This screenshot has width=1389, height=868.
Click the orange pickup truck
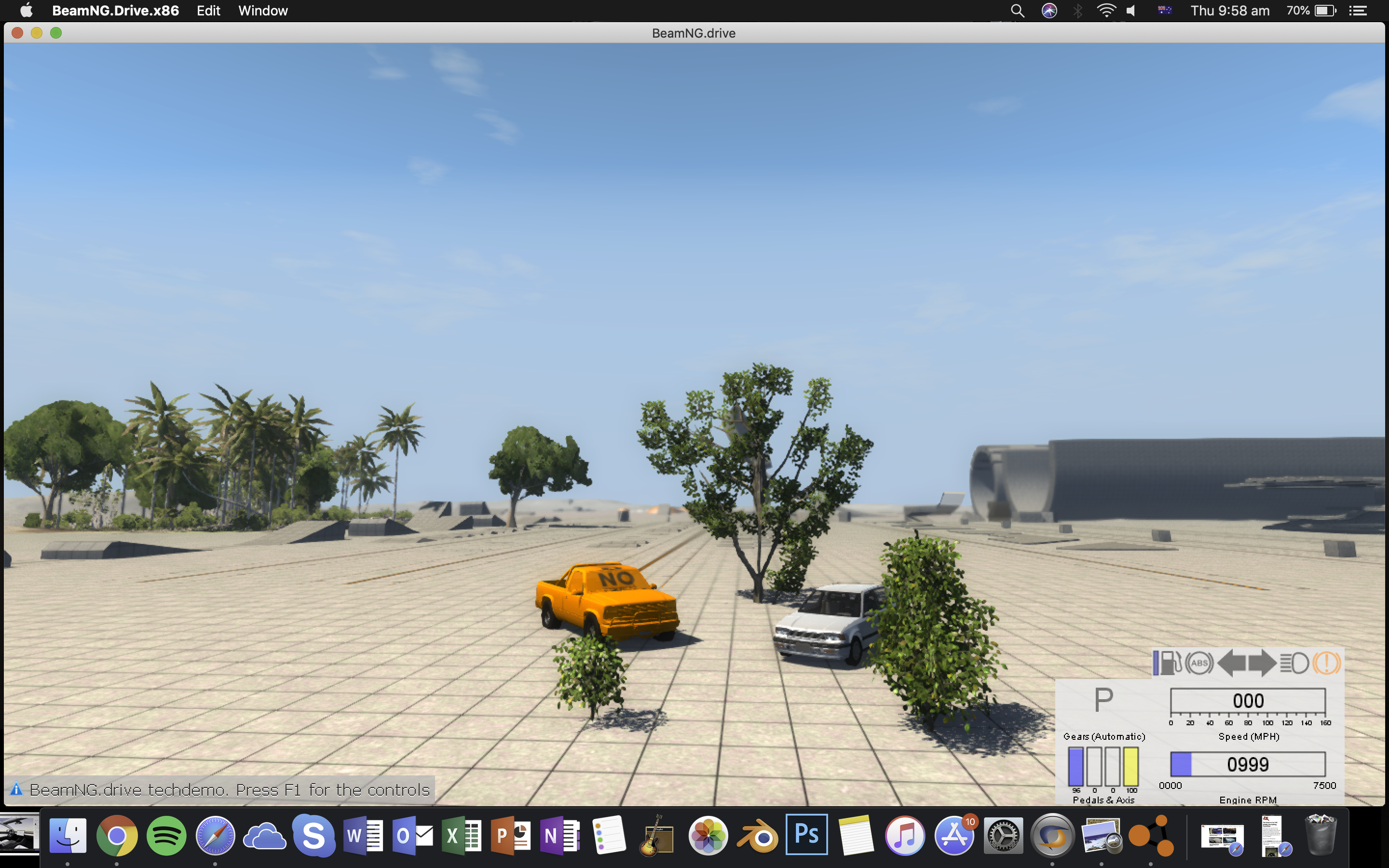point(607,602)
